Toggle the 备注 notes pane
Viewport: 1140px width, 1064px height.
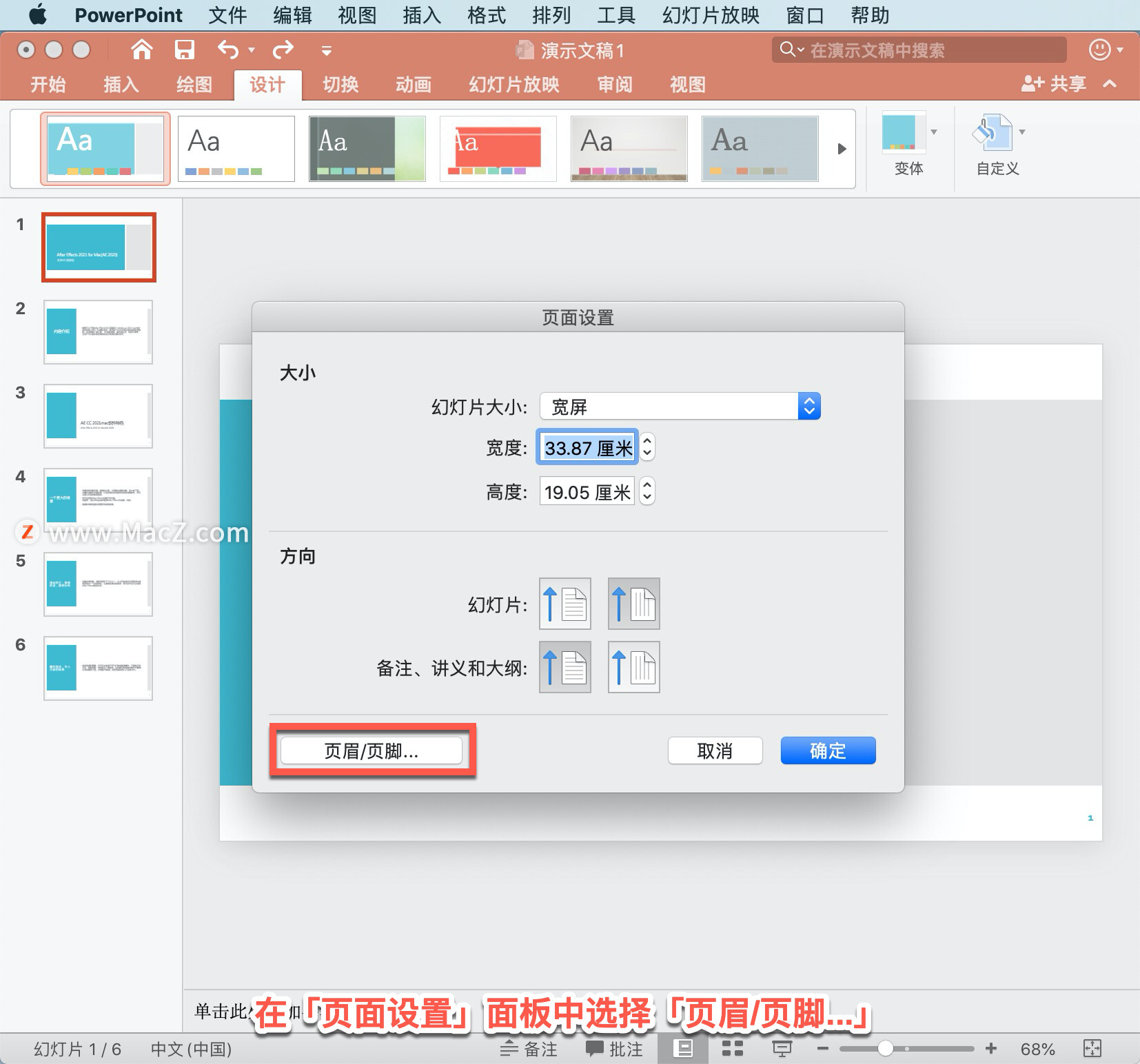528,1049
